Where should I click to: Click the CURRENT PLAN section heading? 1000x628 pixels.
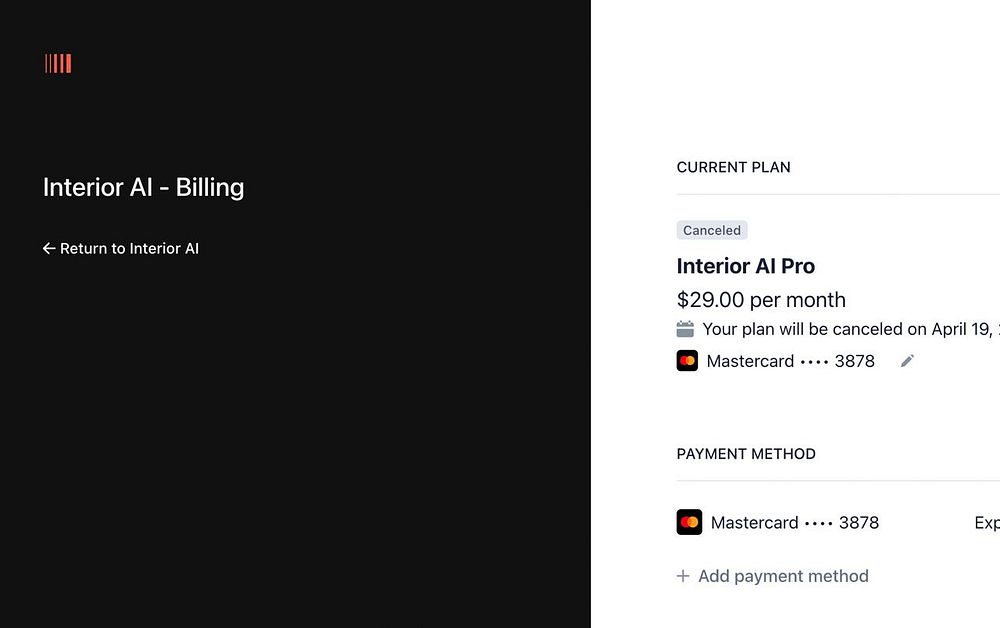pos(733,167)
